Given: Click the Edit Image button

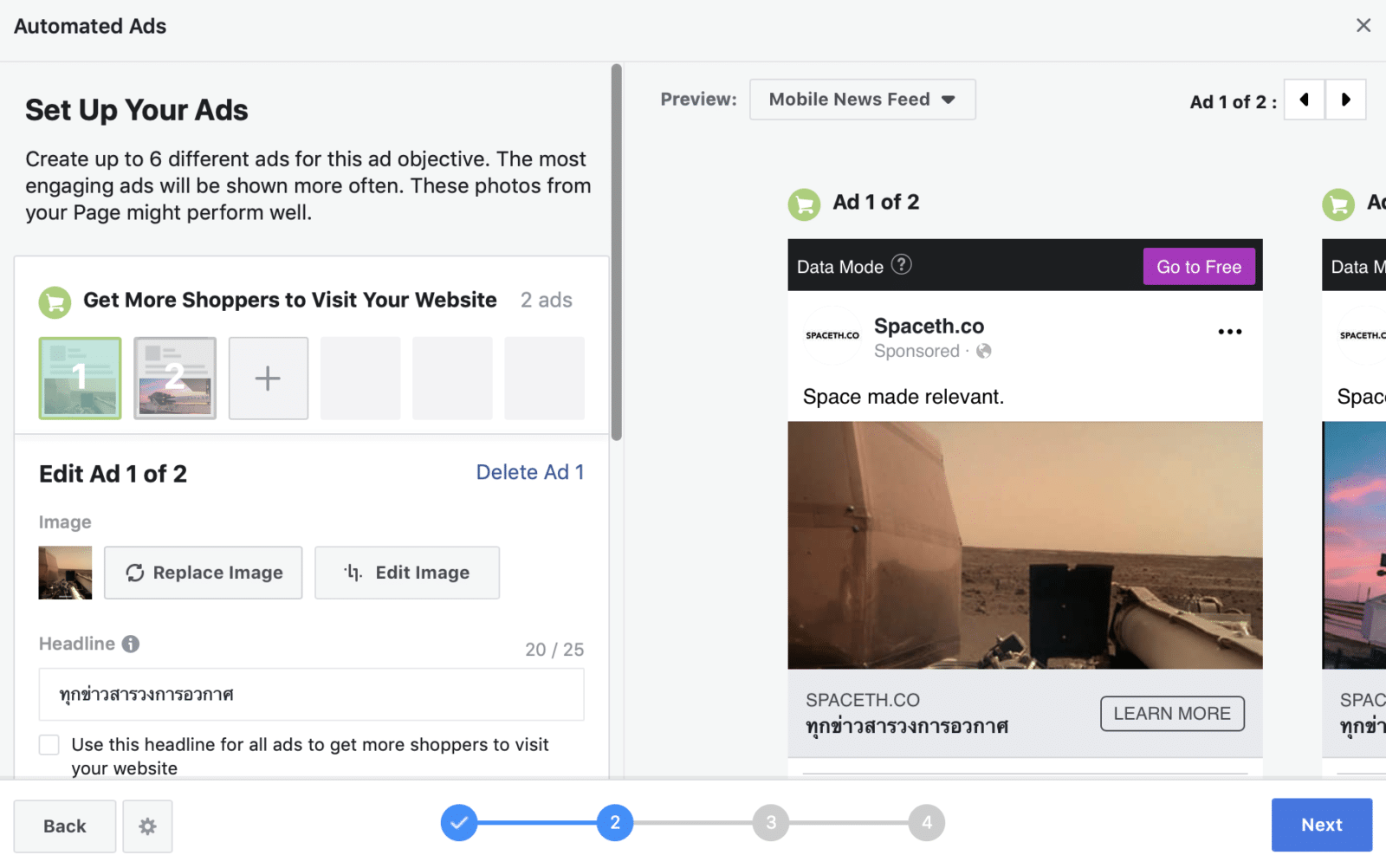Looking at the screenshot, I should coord(406,573).
